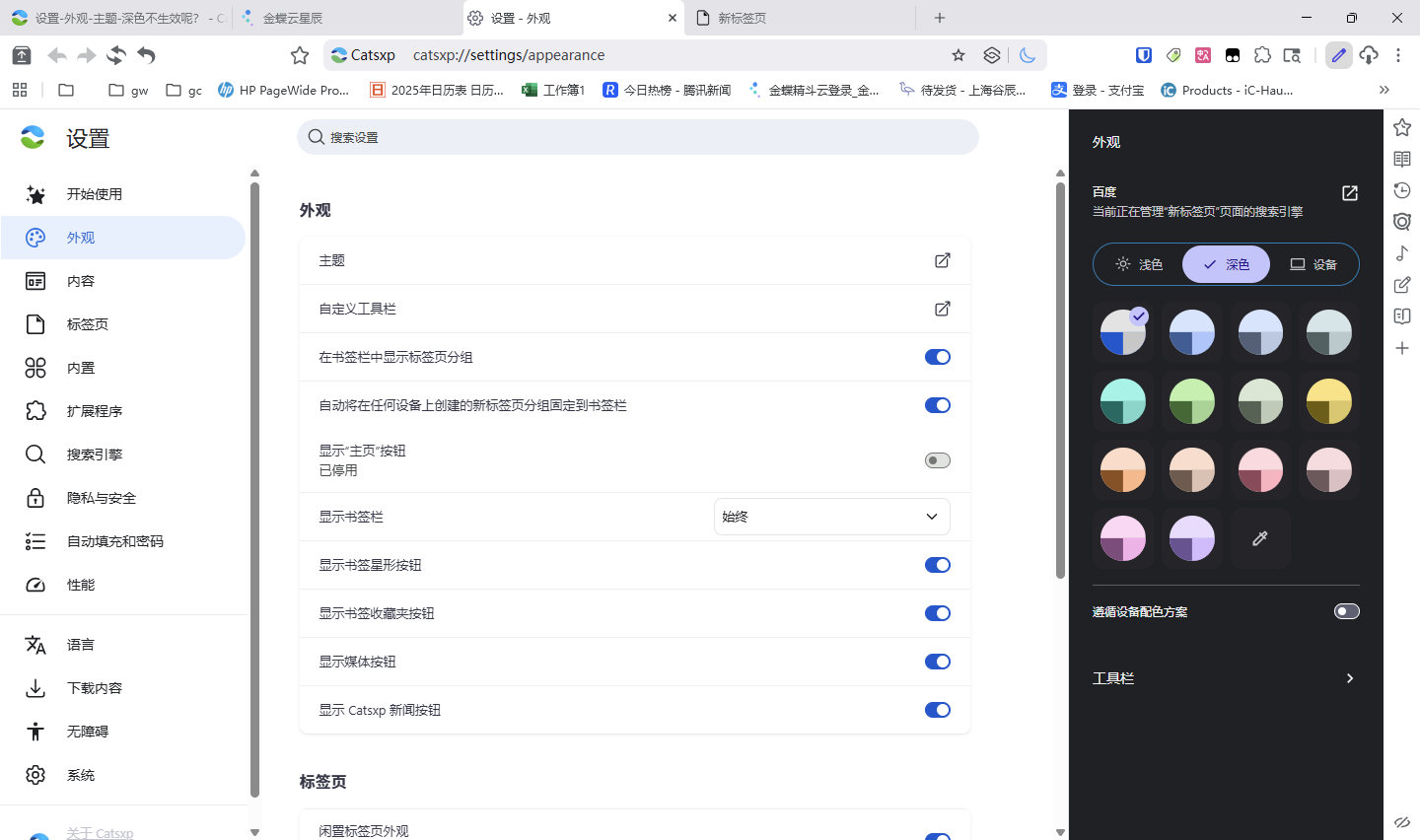Click the cloud download toolbar icon
The image size is (1420, 840).
click(1369, 55)
